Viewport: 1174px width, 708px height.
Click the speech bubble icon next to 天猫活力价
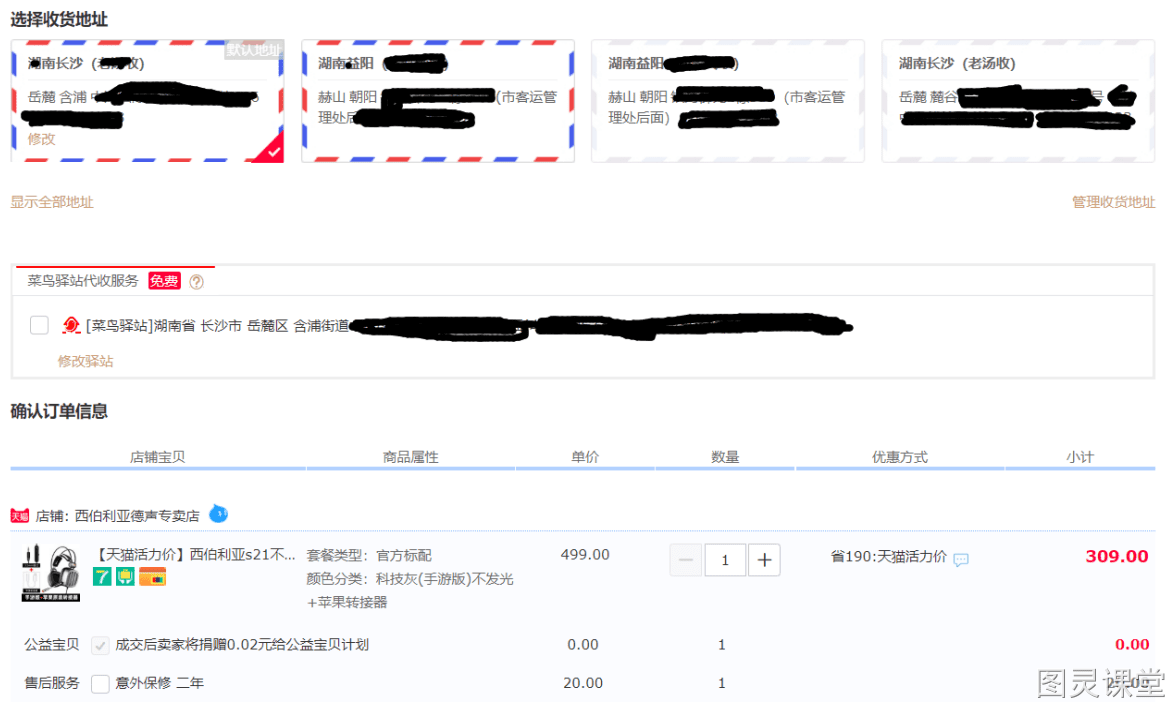coord(961,559)
